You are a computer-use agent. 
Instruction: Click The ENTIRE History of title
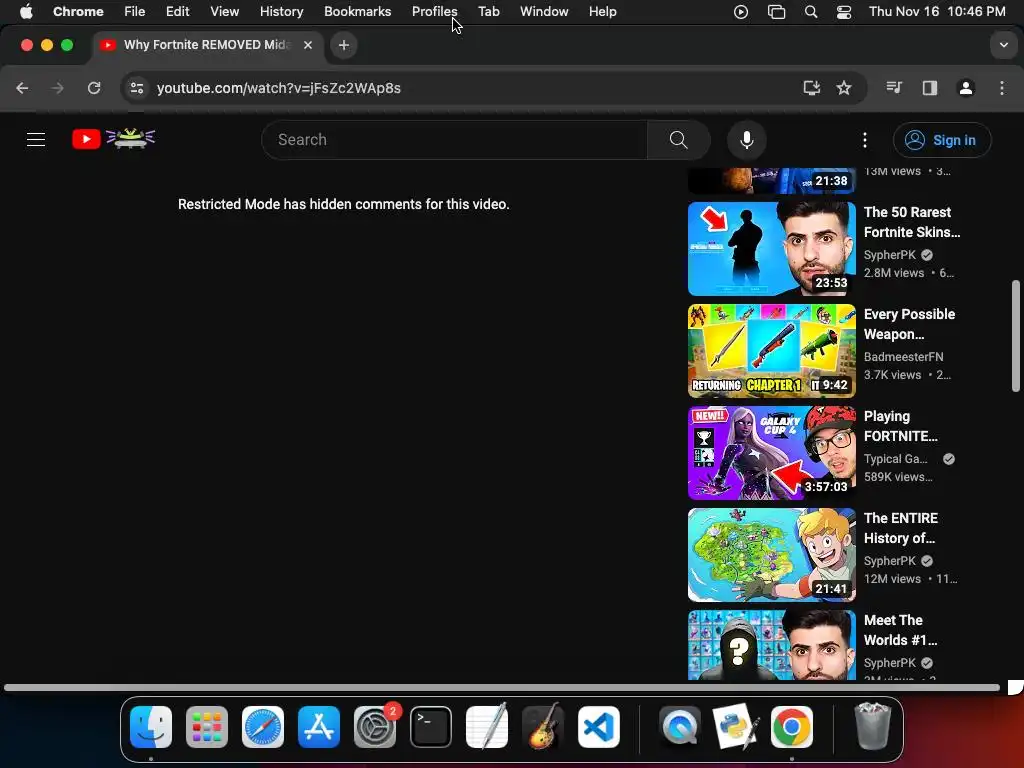[x=901, y=528]
